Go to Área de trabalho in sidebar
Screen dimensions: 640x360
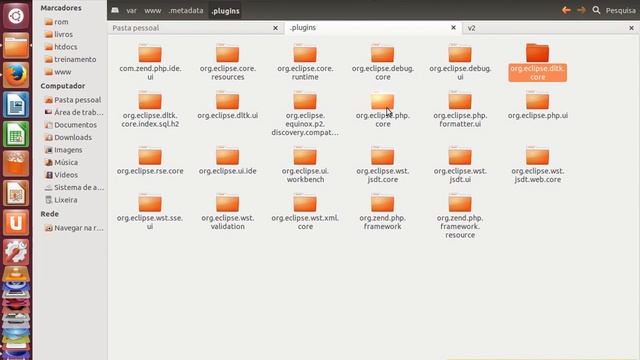(78, 112)
